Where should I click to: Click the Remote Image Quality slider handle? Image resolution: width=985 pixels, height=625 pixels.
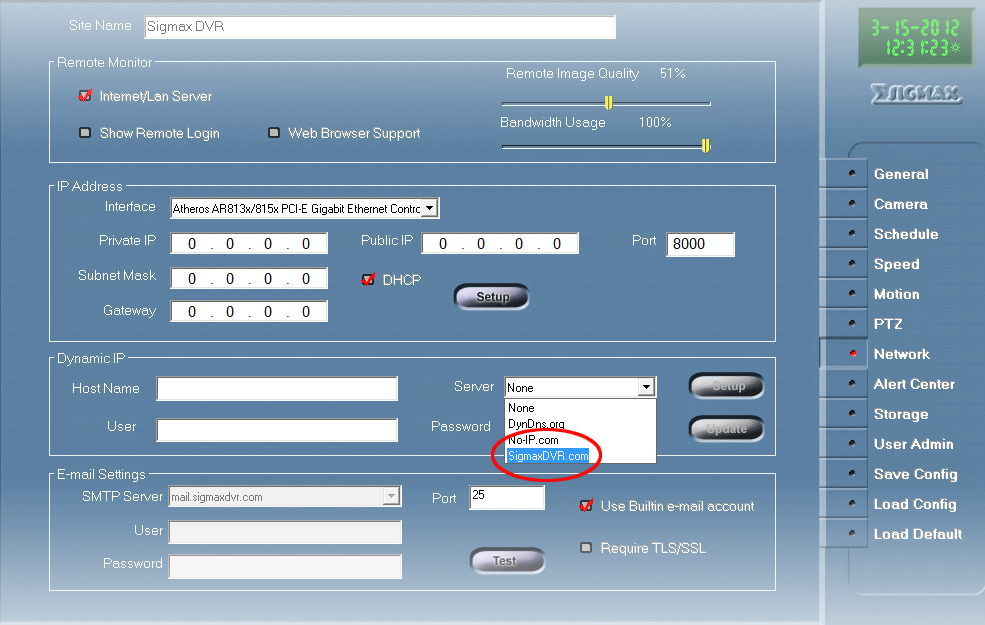(x=608, y=102)
